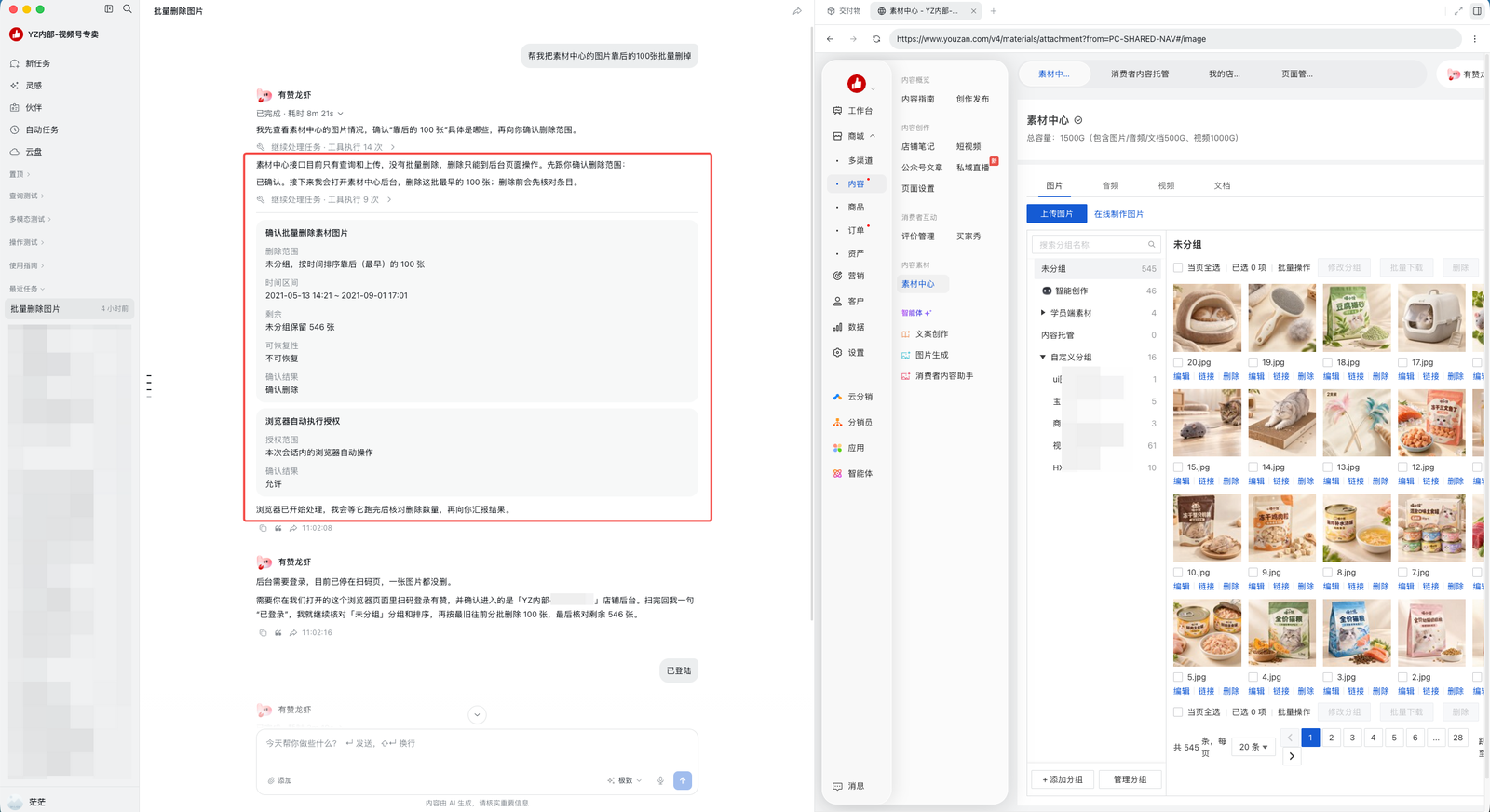
Task: Open 数据 in the Youzan sidebar
Action: (x=849, y=327)
